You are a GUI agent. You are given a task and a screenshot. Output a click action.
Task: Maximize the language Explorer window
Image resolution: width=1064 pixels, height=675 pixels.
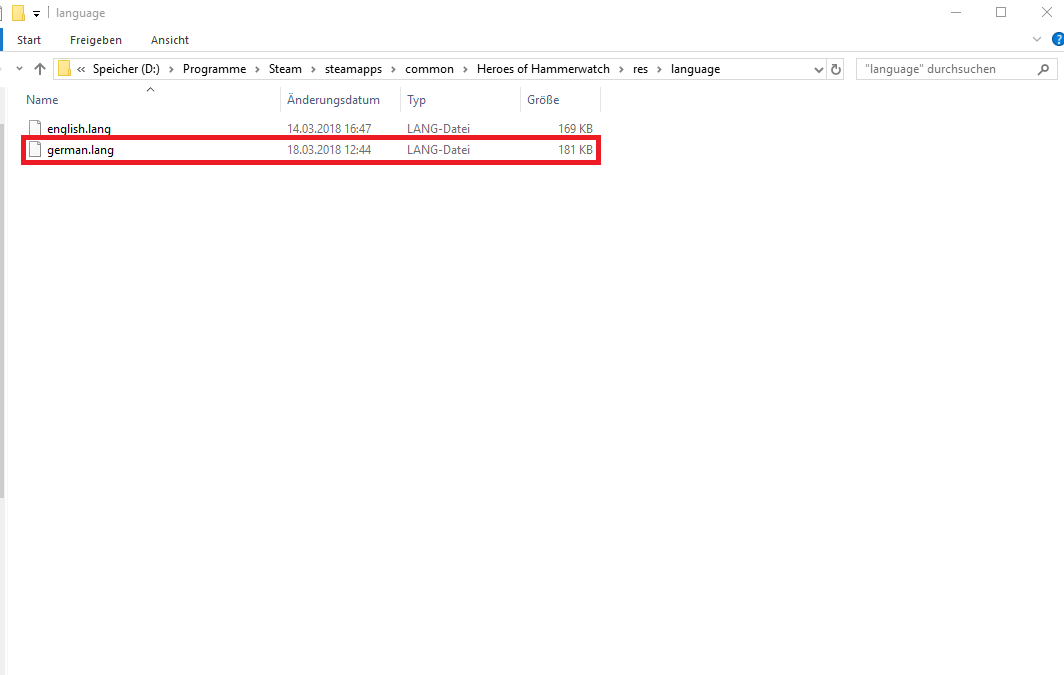tap(1001, 12)
